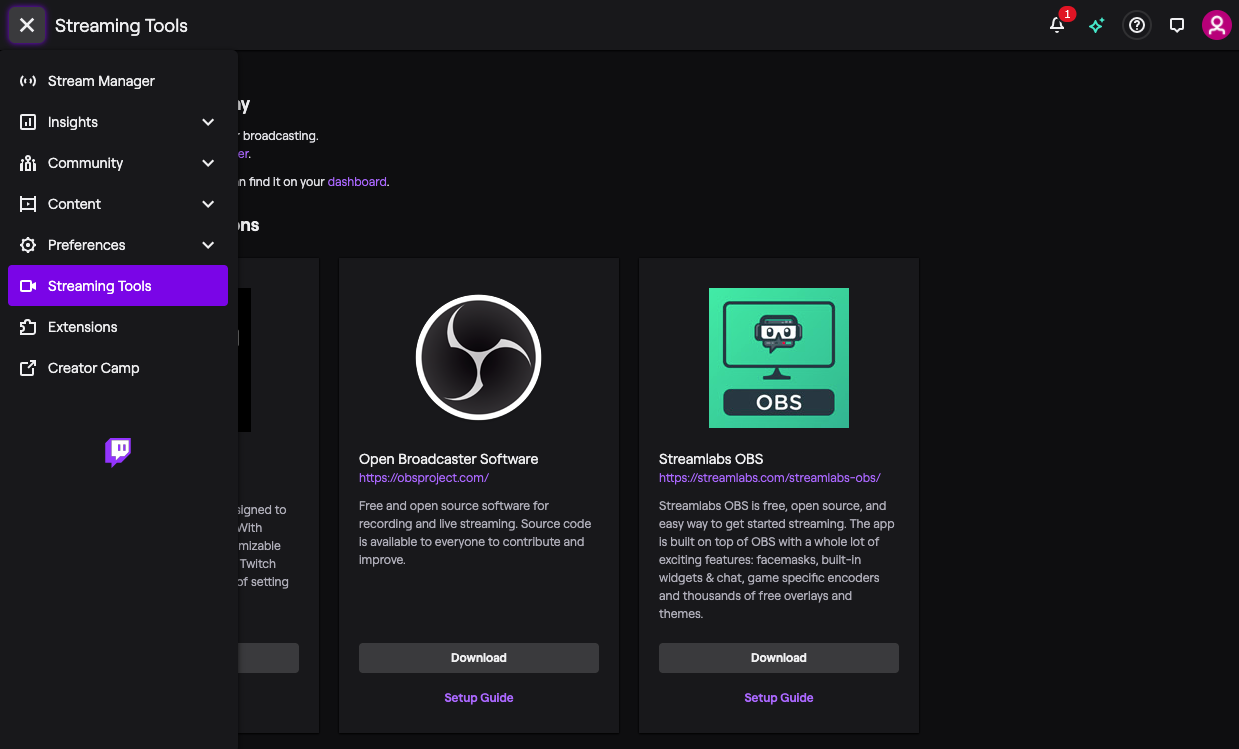Screen dimensions: 1239x749
Task: Open the pink user avatar menu
Action: [1216, 25]
